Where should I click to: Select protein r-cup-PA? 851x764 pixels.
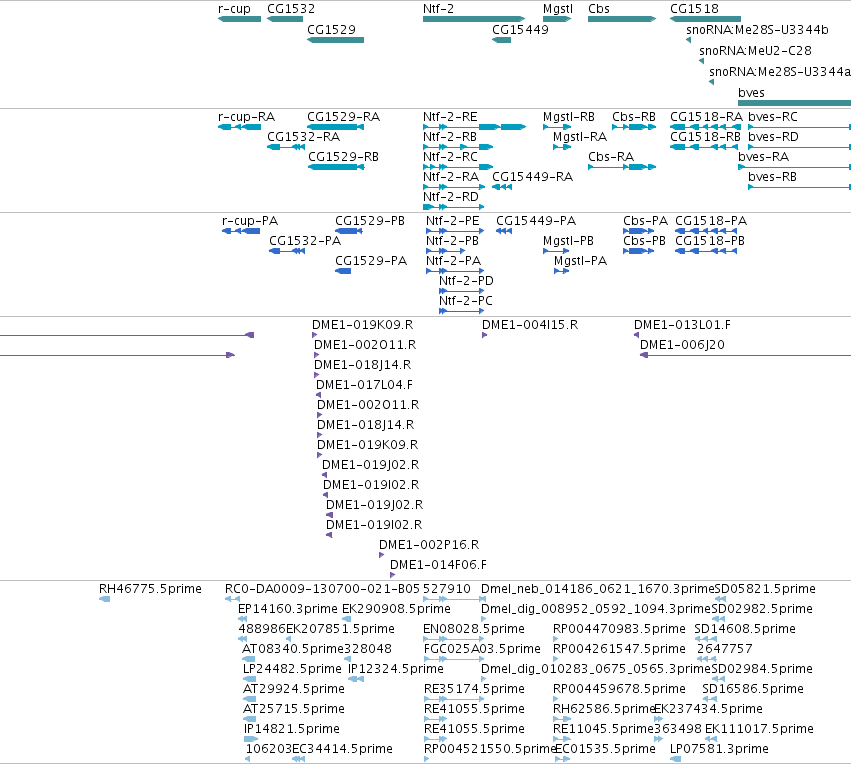click(x=241, y=231)
